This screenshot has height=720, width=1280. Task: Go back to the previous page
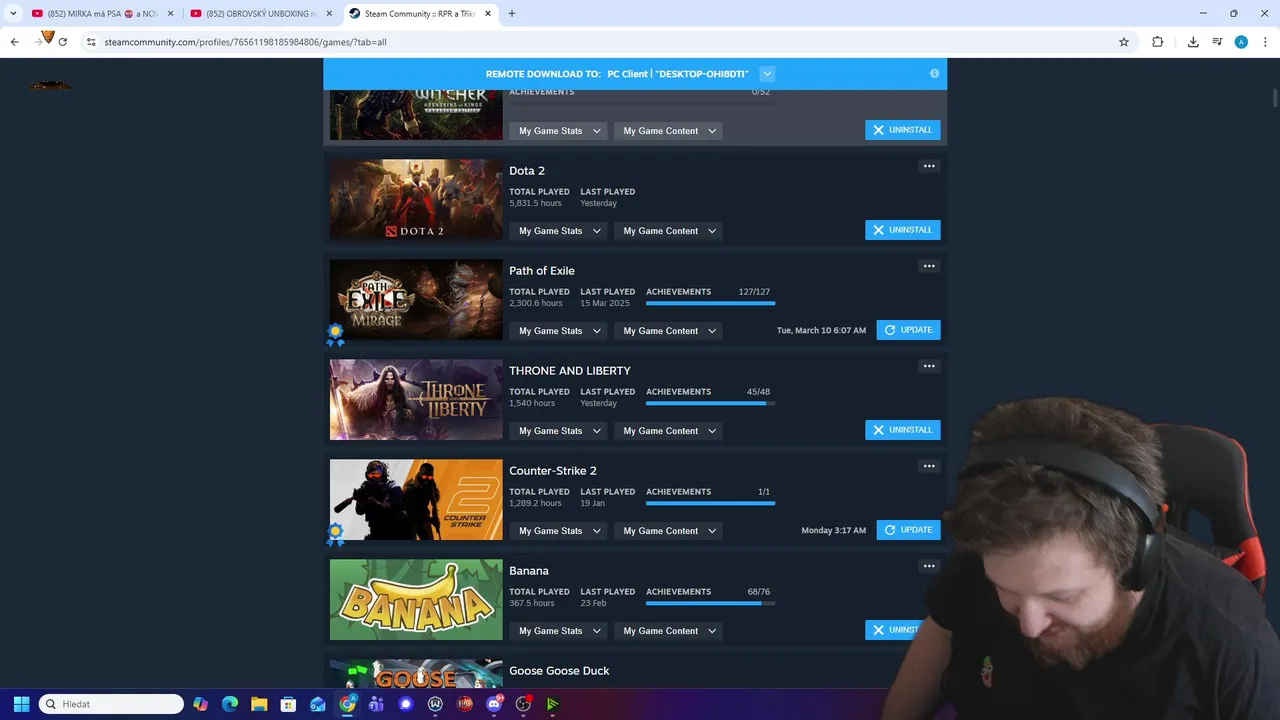click(x=14, y=42)
